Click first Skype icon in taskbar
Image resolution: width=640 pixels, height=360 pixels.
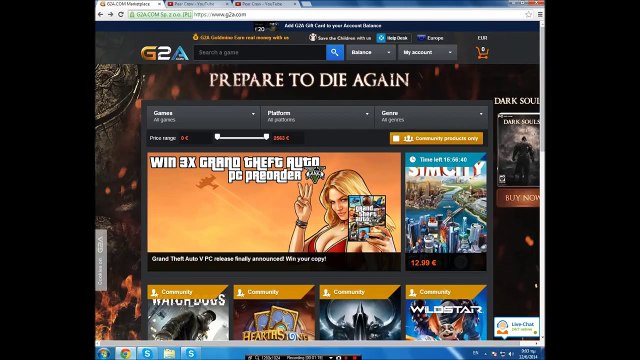[147, 353]
